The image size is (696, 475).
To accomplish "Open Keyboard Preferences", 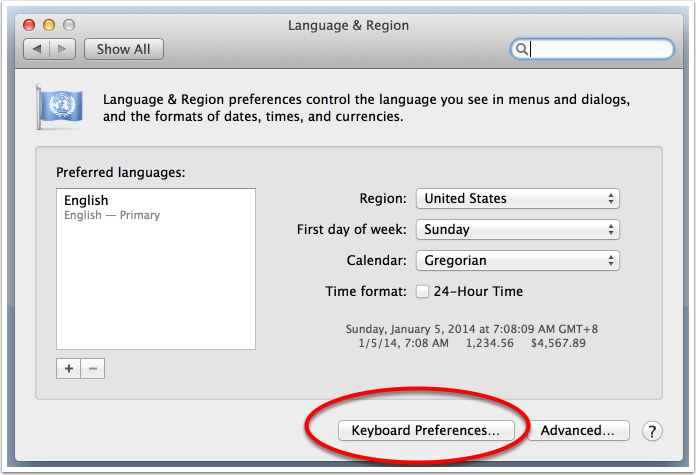I will (x=426, y=431).
